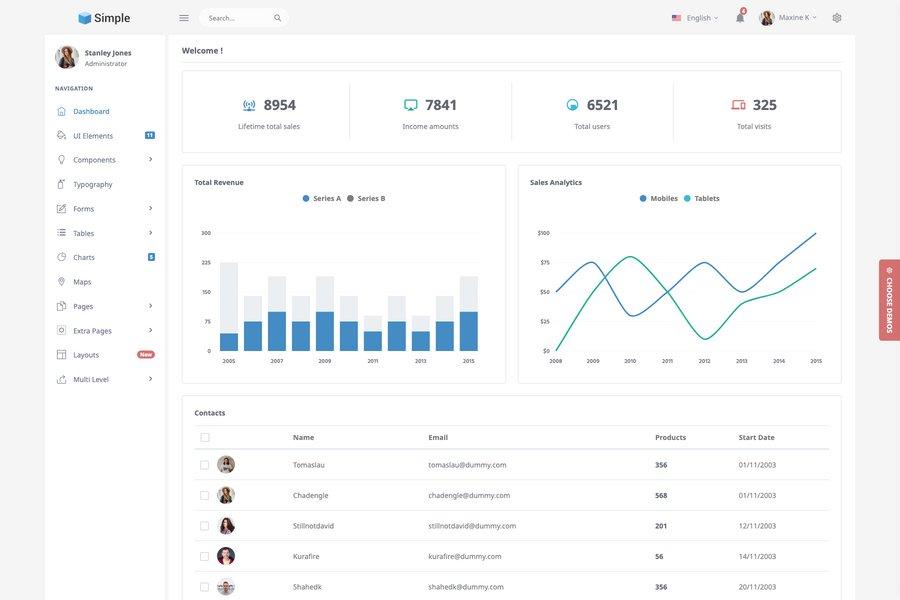The image size is (900, 600).
Task: Check the select-all contacts checkbox
Action: tap(202, 435)
